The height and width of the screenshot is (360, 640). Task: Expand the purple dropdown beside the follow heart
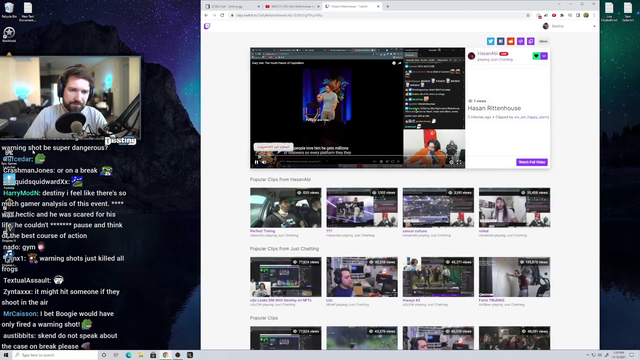[x=544, y=56]
